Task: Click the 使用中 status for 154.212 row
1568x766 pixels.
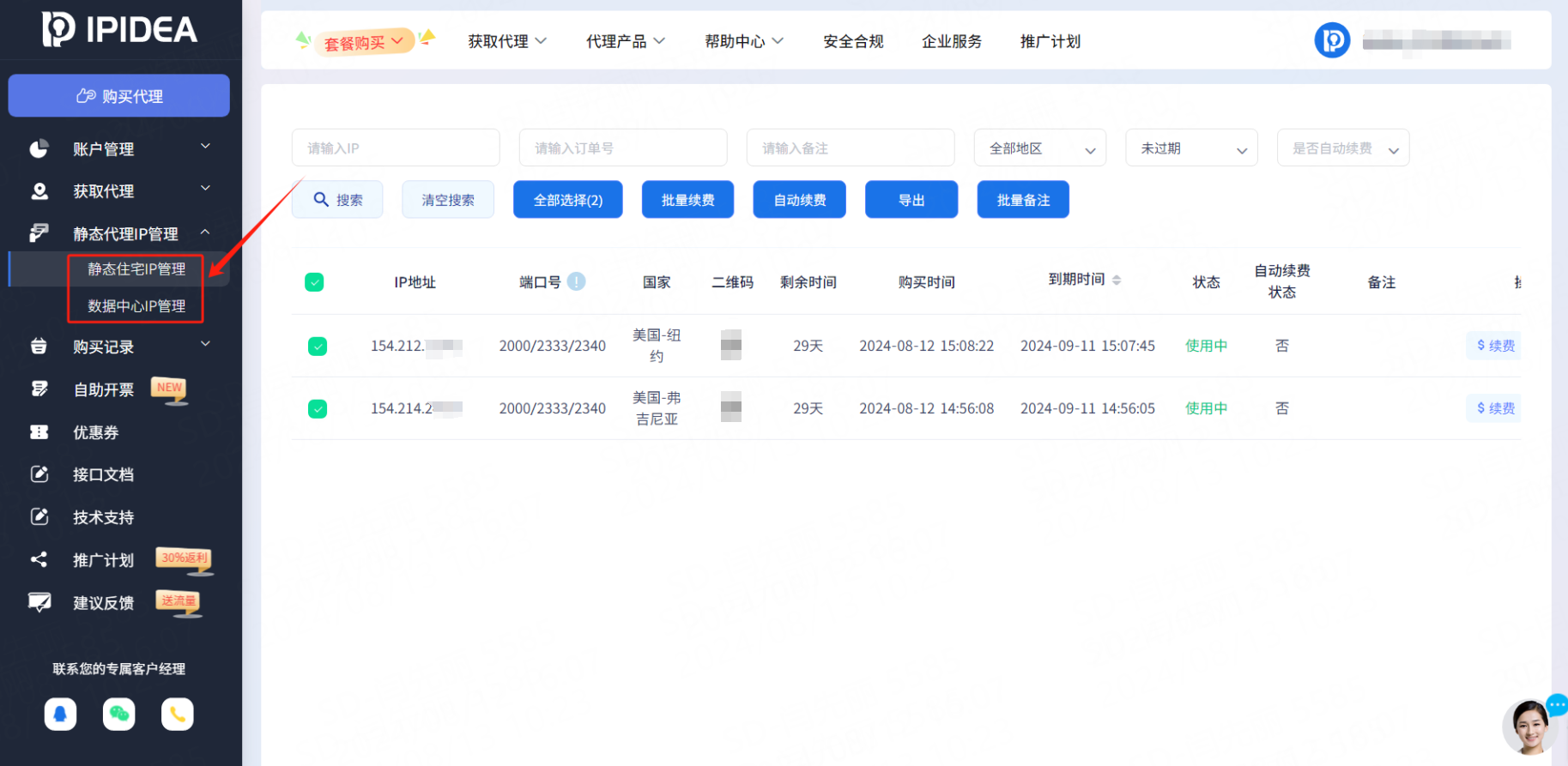Action: tap(1206, 345)
